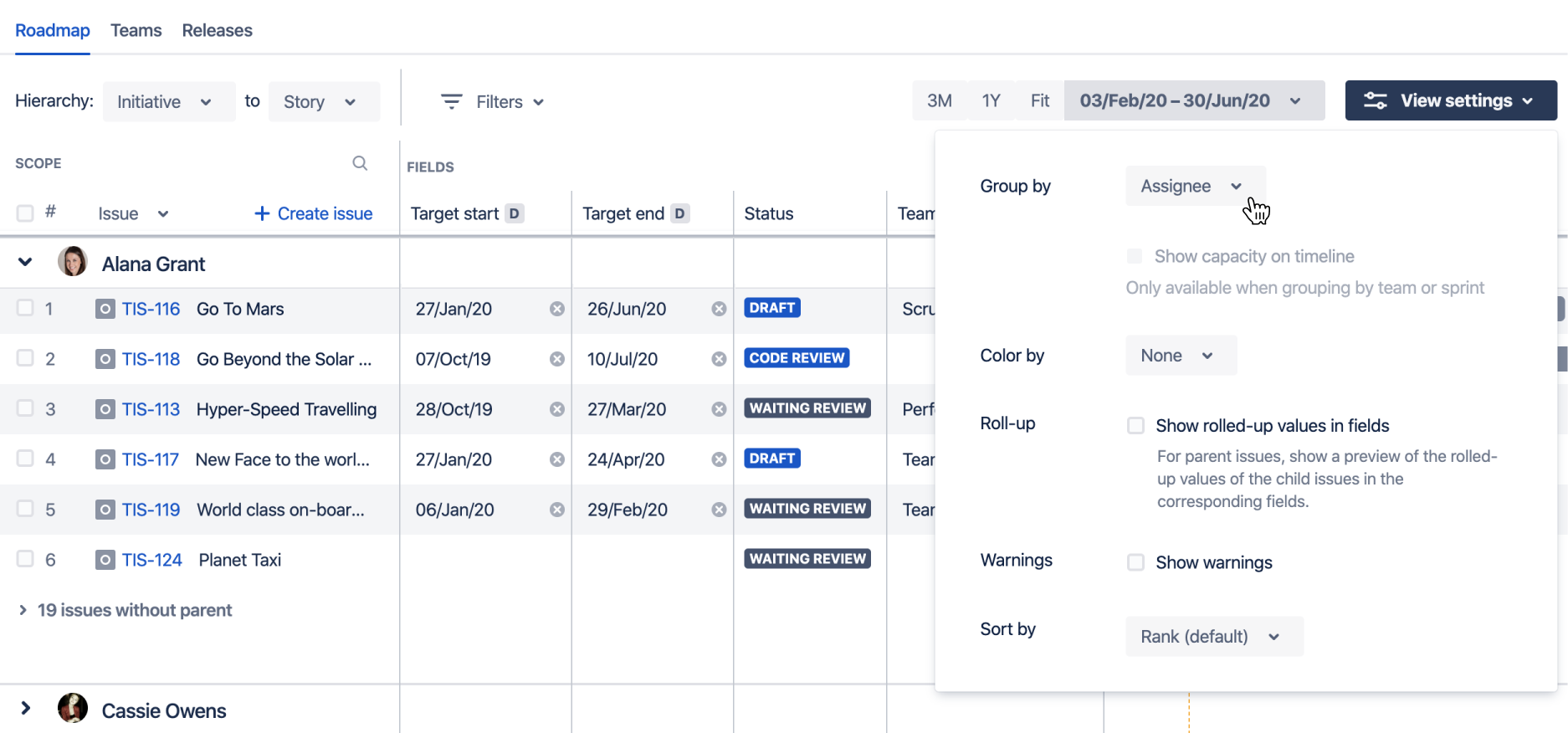Clear target end date 29/Feb/20
Image resolution: width=1568 pixels, height=733 pixels.
pos(719,510)
